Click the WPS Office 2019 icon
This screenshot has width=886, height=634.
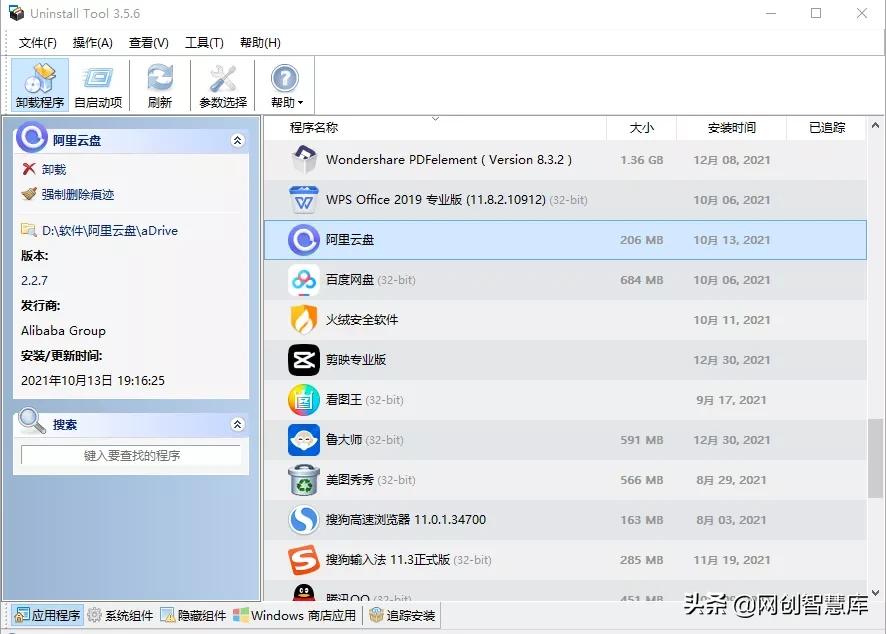pyautogui.click(x=302, y=200)
